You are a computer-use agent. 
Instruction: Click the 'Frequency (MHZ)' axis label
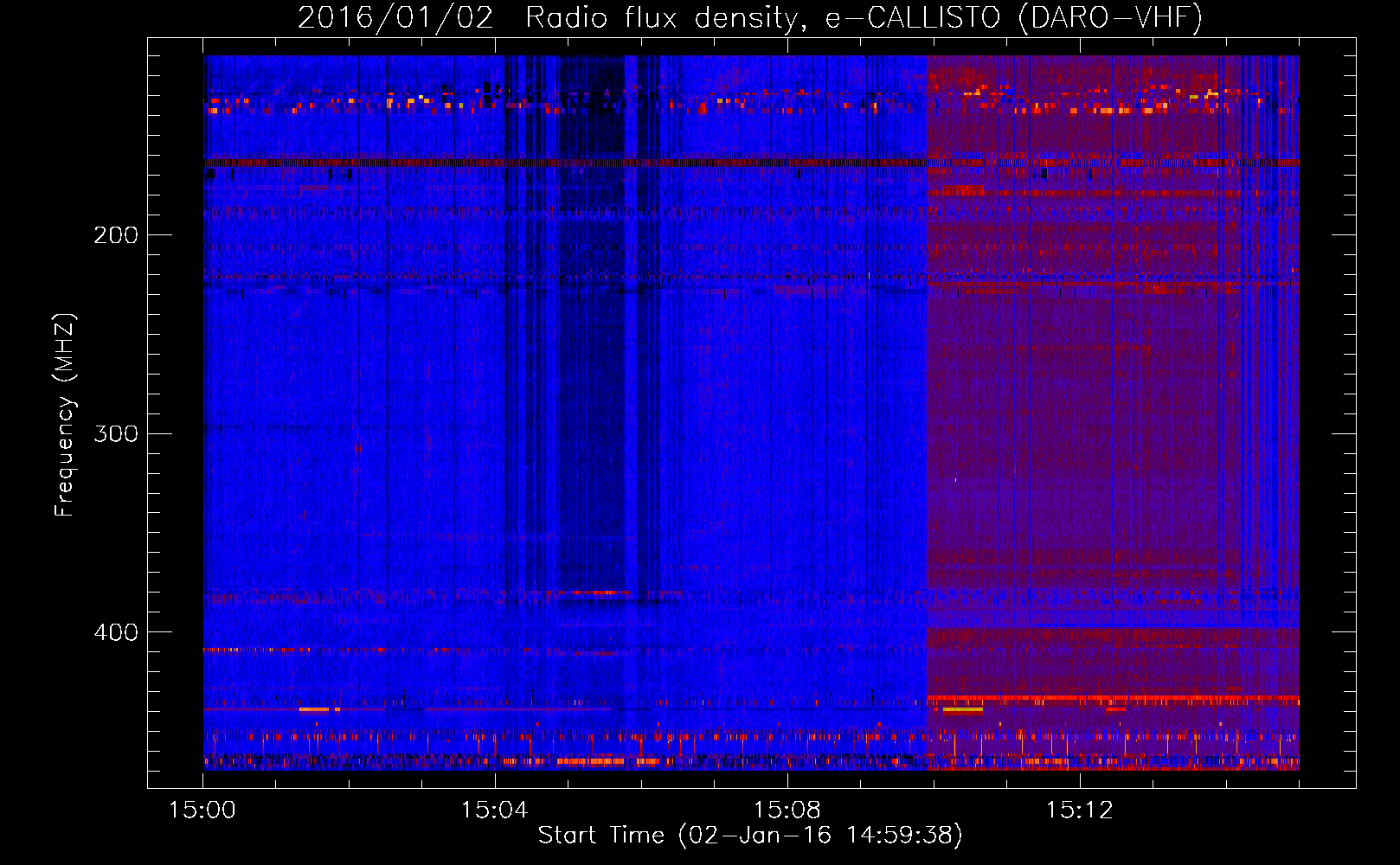(65, 414)
